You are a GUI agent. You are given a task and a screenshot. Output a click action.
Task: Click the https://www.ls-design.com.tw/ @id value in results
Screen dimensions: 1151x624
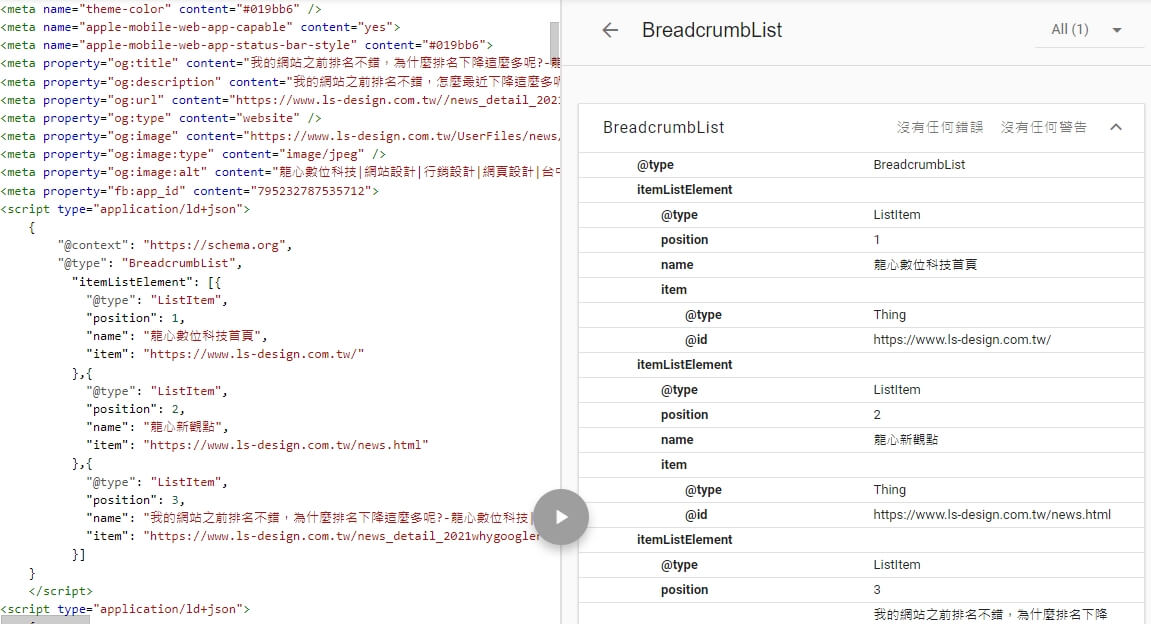coord(961,340)
